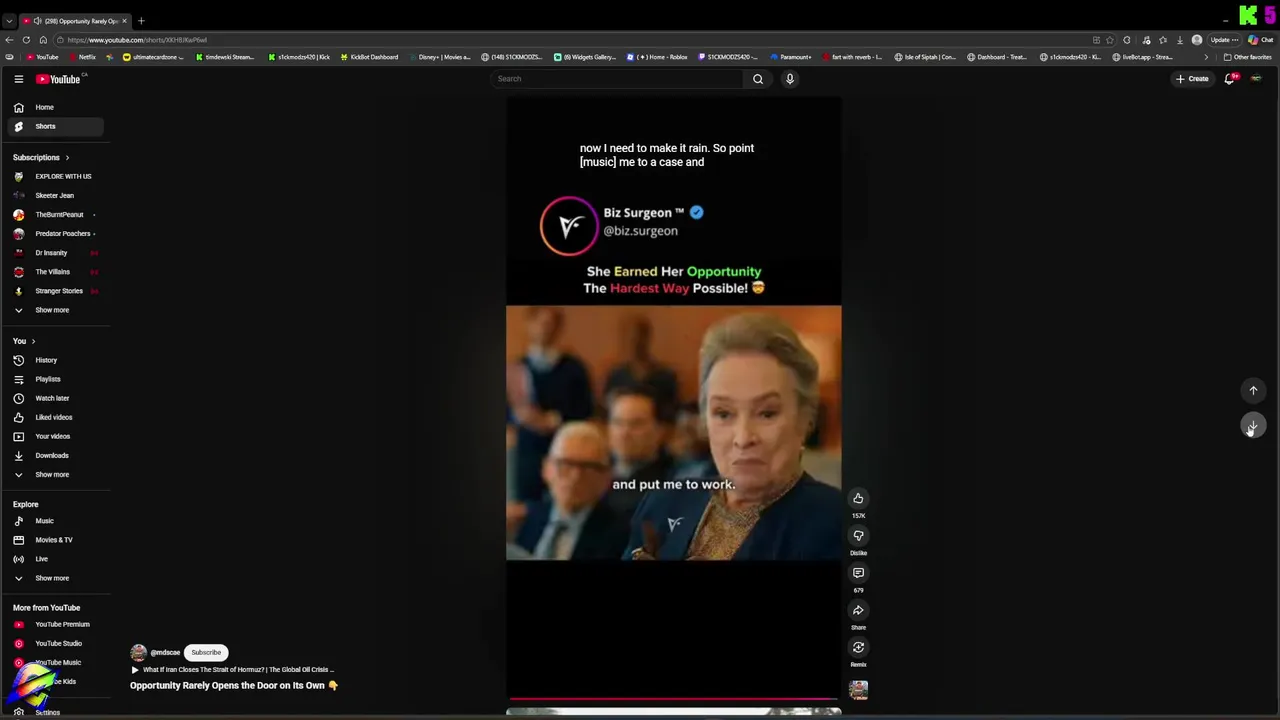
Task: Open Stranger Stories channel
Action: pos(55,291)
